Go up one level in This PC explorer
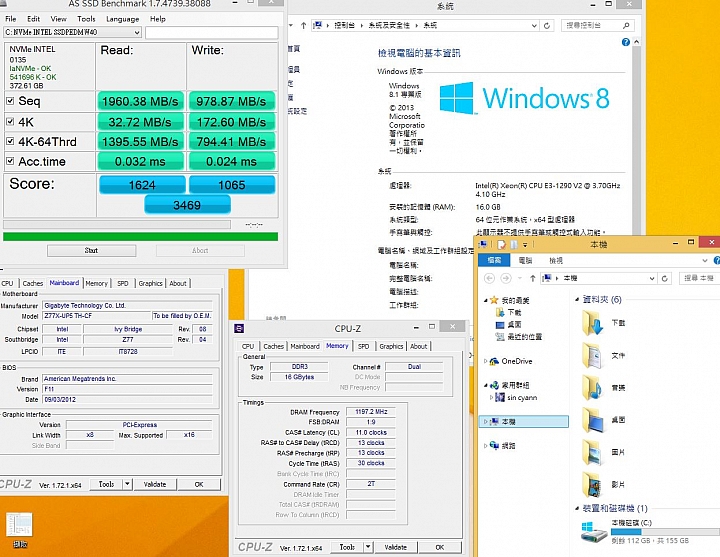 point(533,278)
